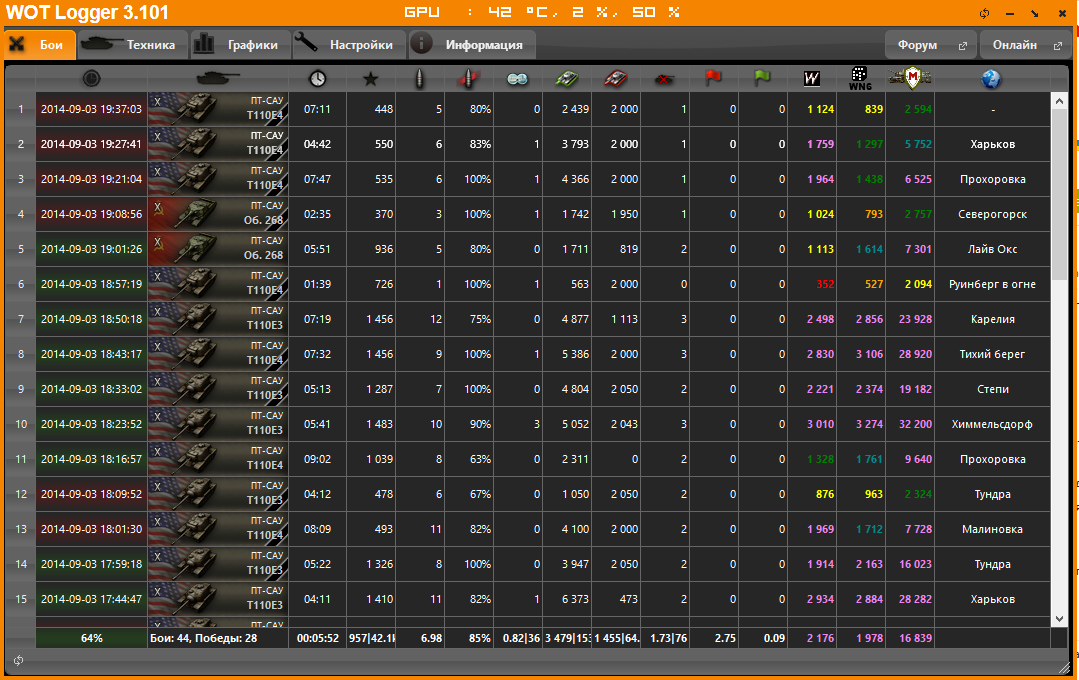
Task: Click the map name Северогорск
Action: [992, 214]
